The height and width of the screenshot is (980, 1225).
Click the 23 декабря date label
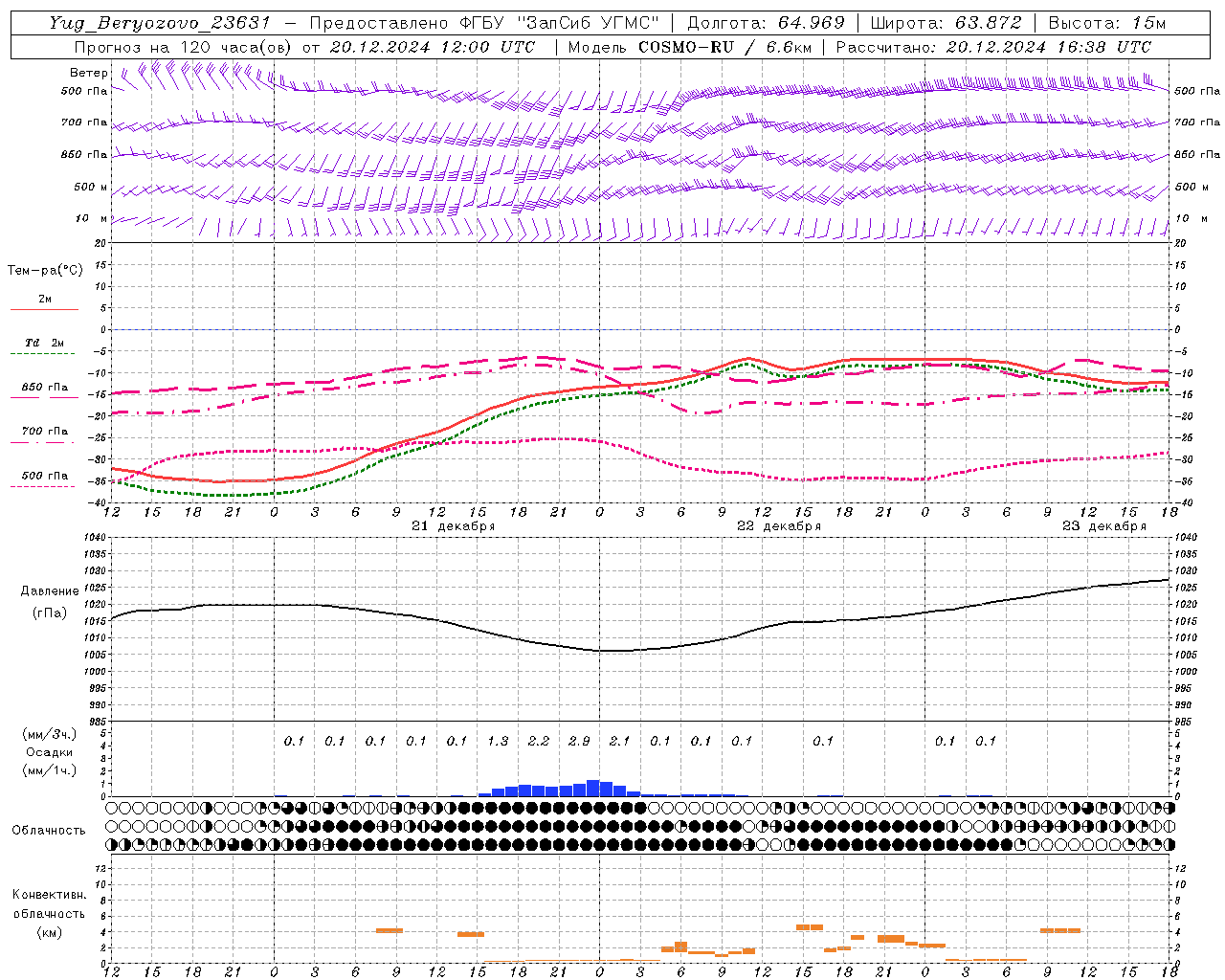[1104, 526]
